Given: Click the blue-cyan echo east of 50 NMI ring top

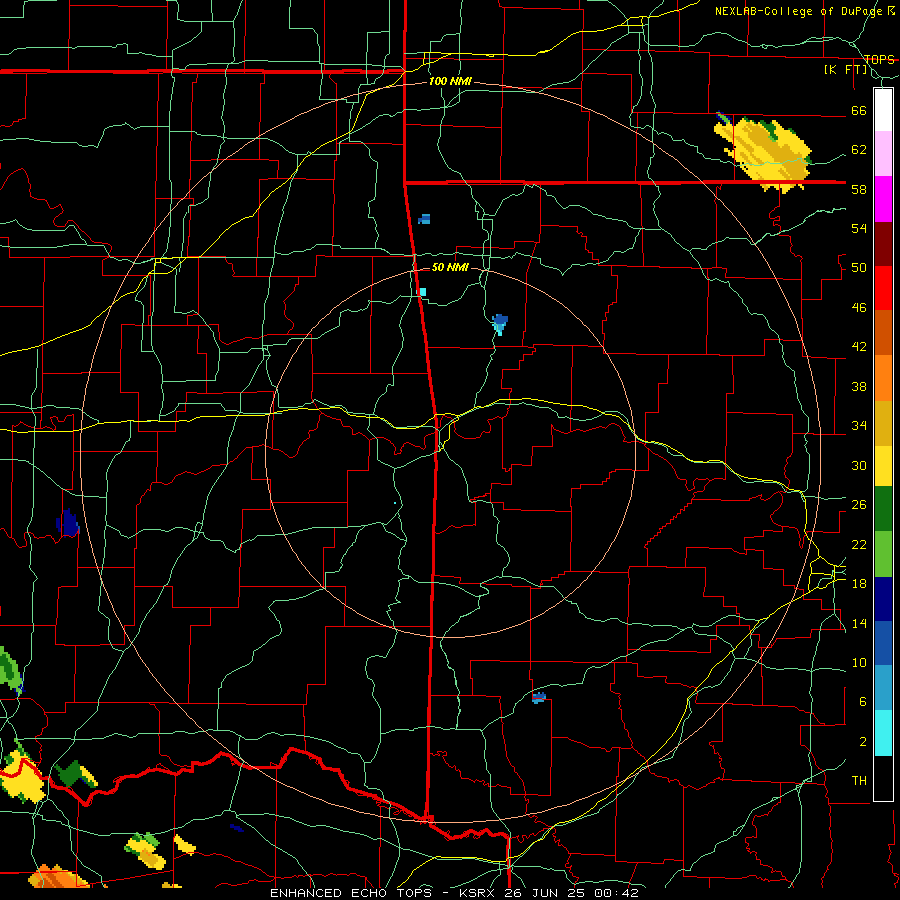Looking at the screenshot, I should point(499,324).
